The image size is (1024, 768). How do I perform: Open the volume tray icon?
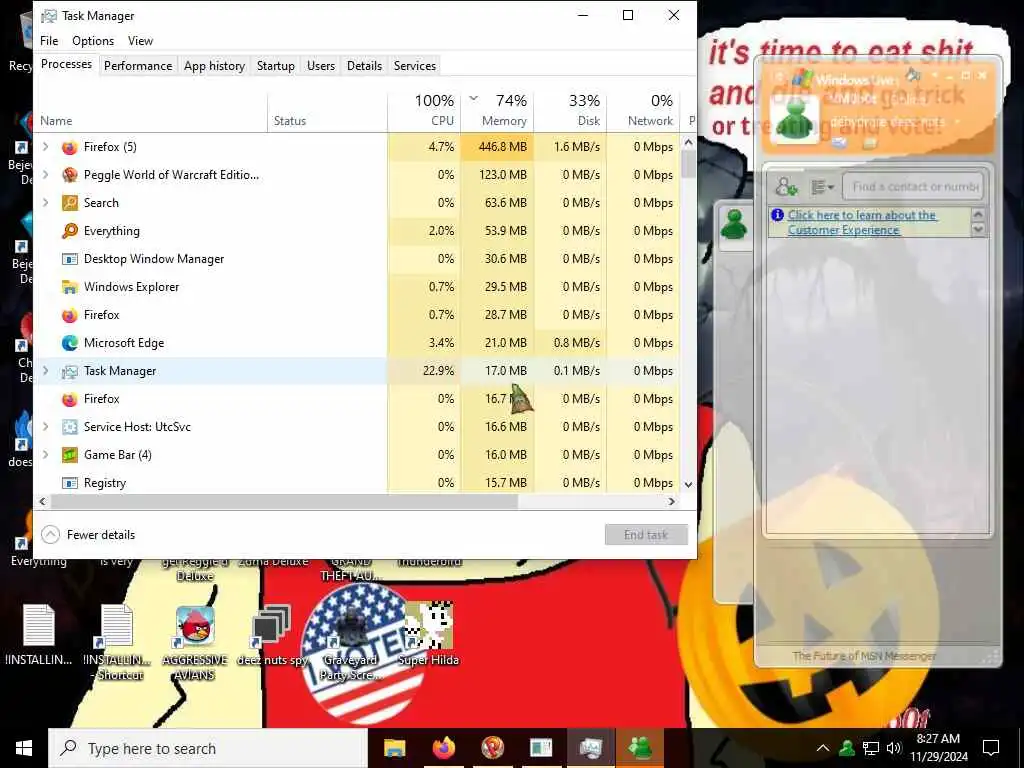pos(894,748)
